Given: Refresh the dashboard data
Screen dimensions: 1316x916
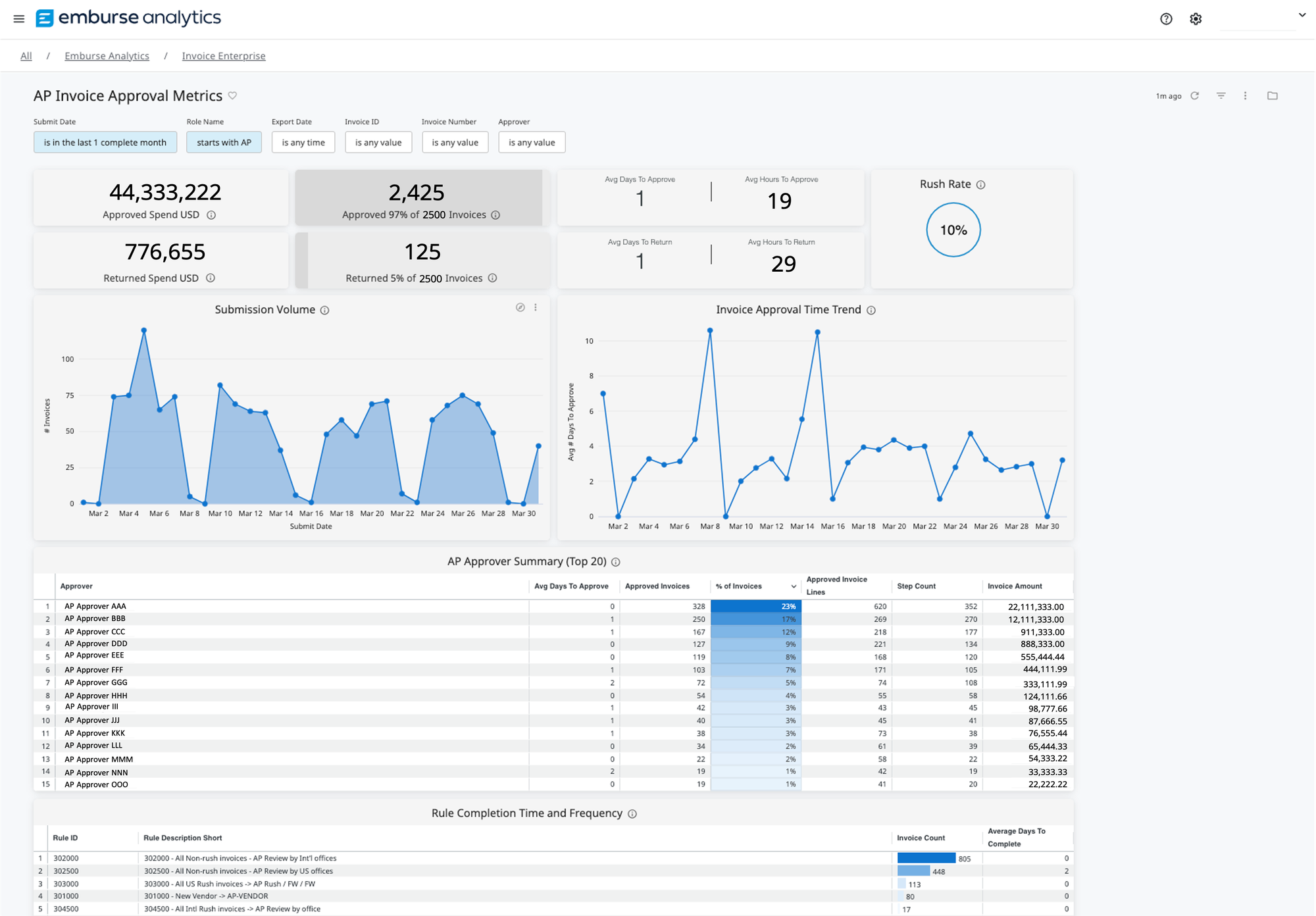Looking at the screenshot, I should pyautogui.click(x=1195, y=95).
